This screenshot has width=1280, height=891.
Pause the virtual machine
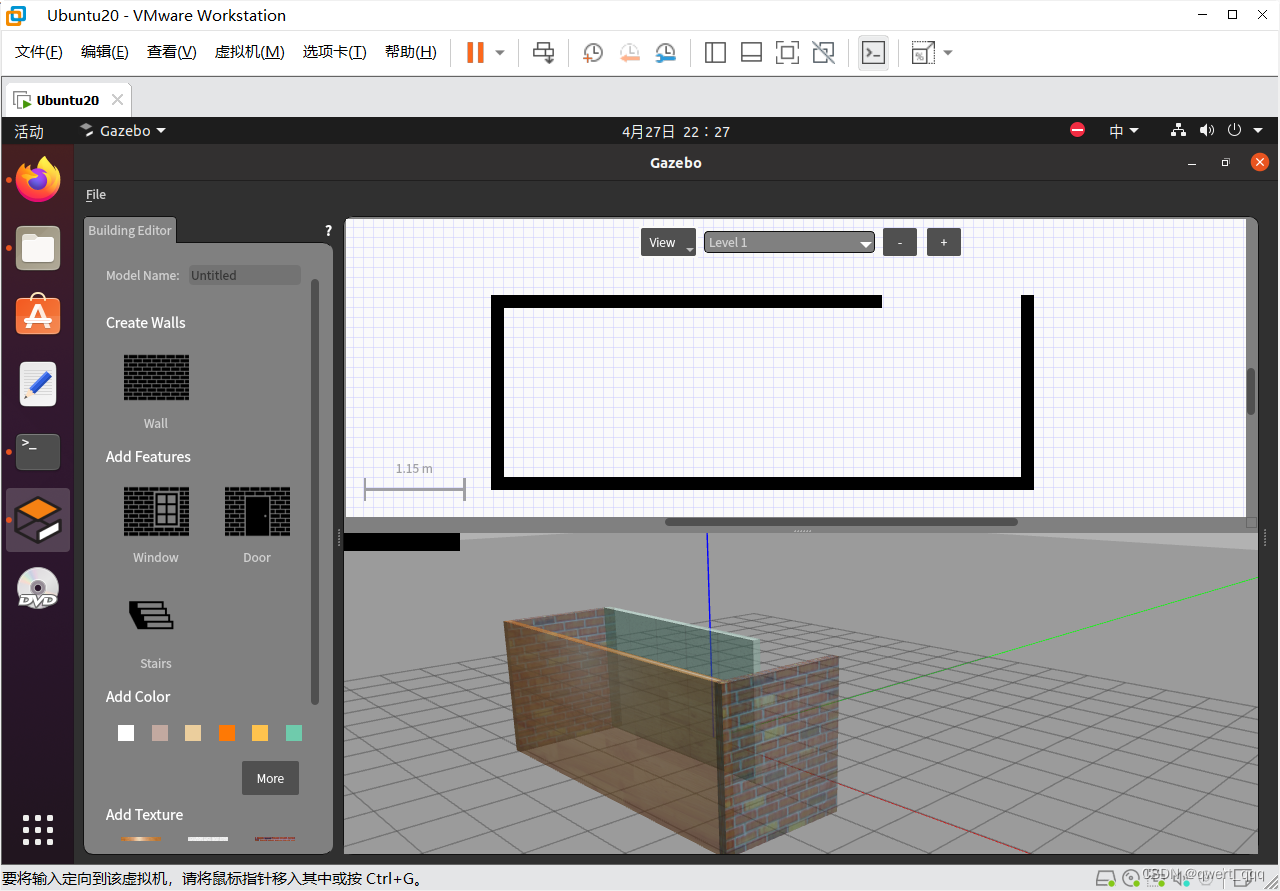tap(475, 53)
